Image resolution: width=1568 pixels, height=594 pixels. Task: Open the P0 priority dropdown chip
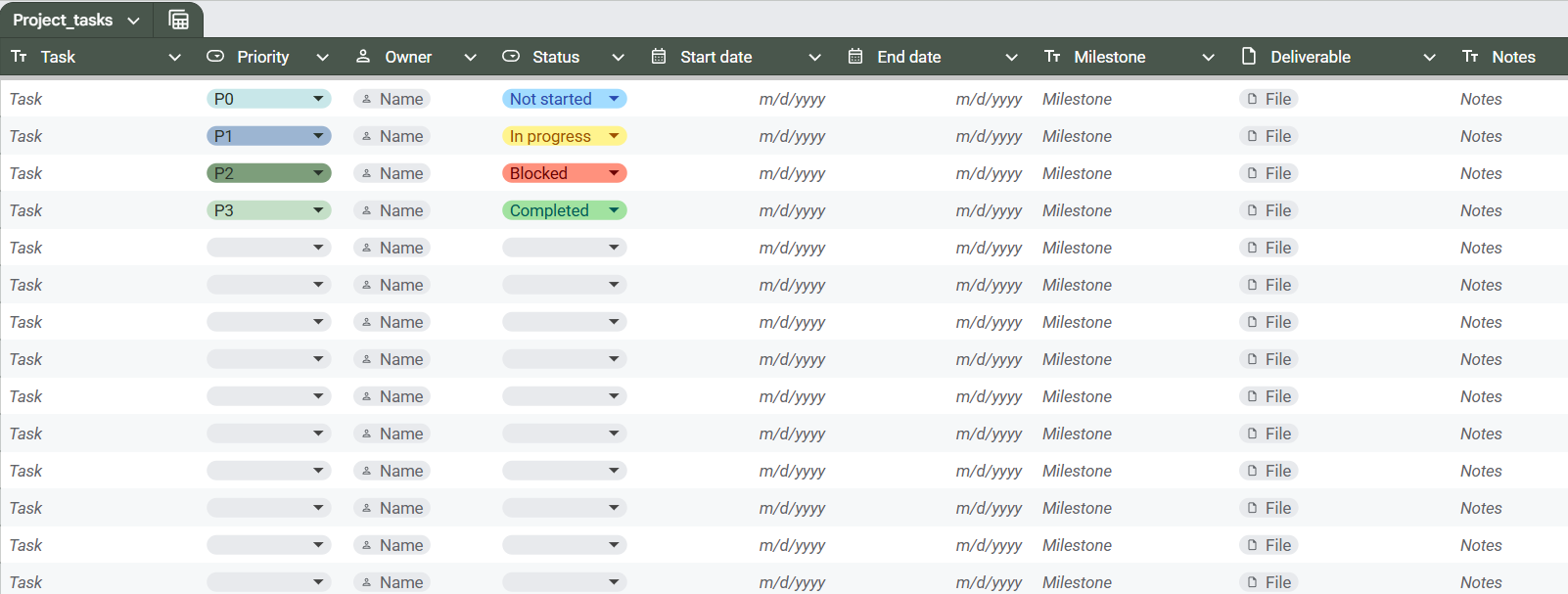269,99
